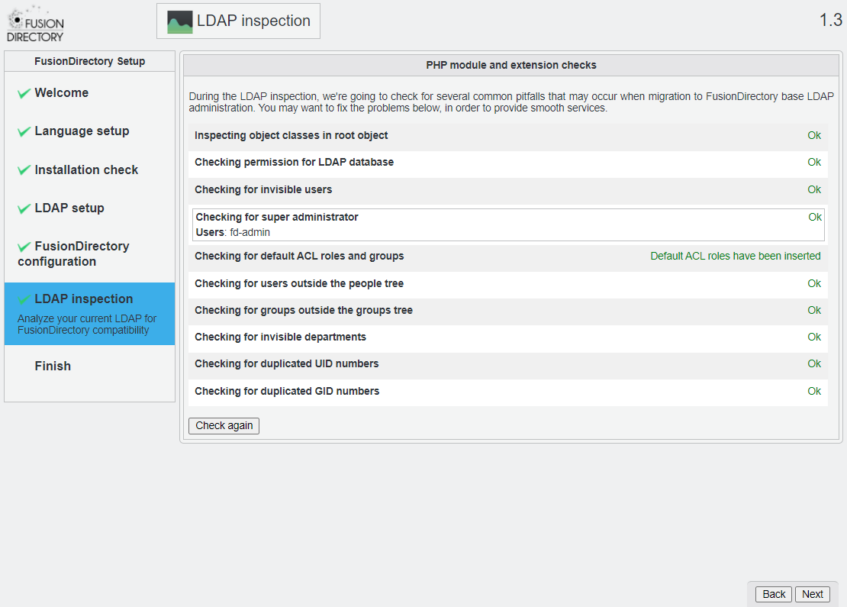847x607 pixels.
Task: Click the checkmark in the LDAP inspection step
Action: (24, 299)
